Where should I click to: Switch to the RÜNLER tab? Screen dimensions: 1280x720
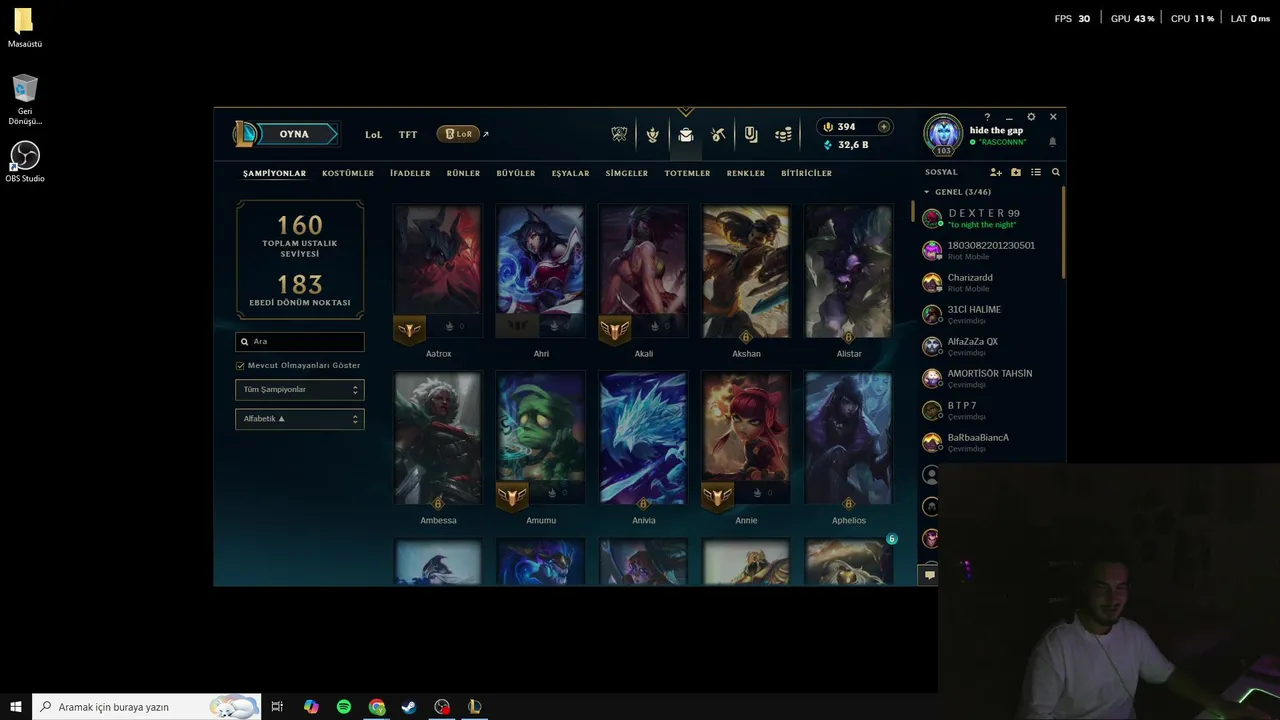(x=463, y=173)
